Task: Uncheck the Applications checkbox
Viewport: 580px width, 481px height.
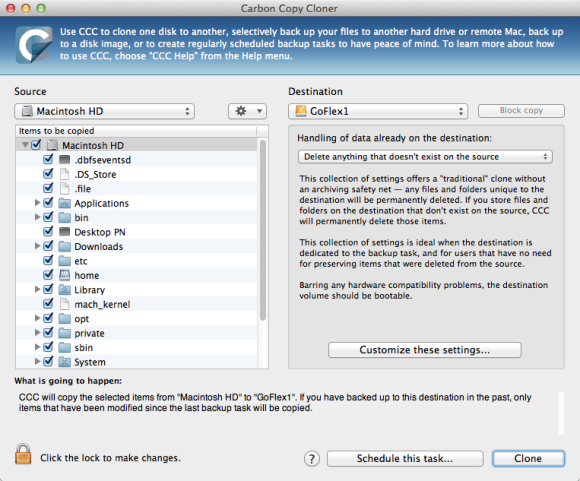Action: tap(48, 202)
